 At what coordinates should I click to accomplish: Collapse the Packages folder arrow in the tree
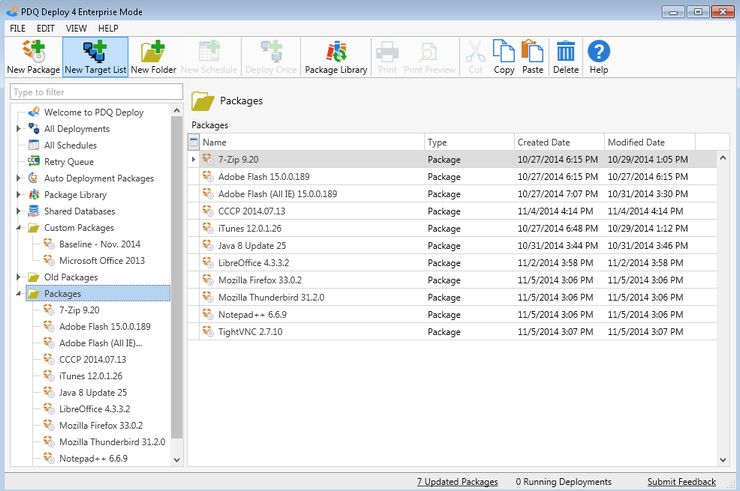18,294
